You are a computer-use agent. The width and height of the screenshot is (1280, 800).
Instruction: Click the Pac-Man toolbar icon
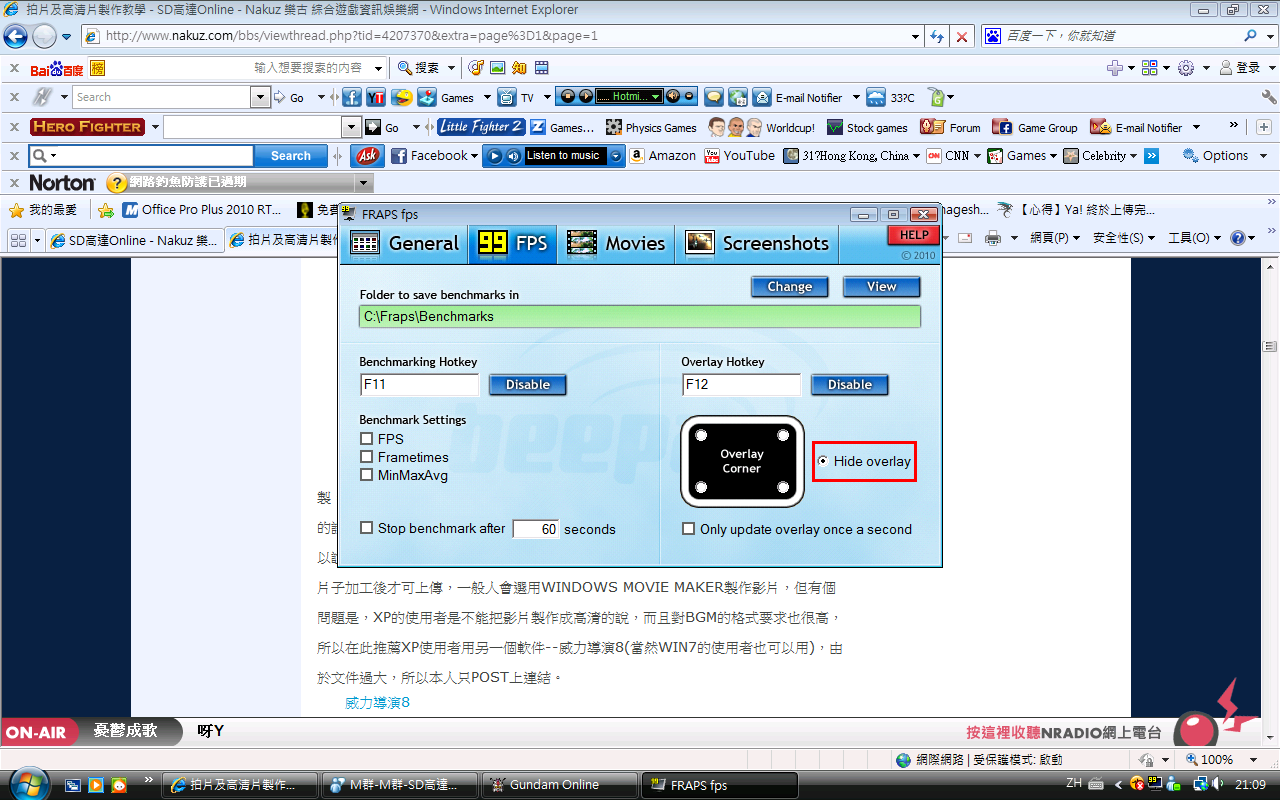(x=402, y=97)
